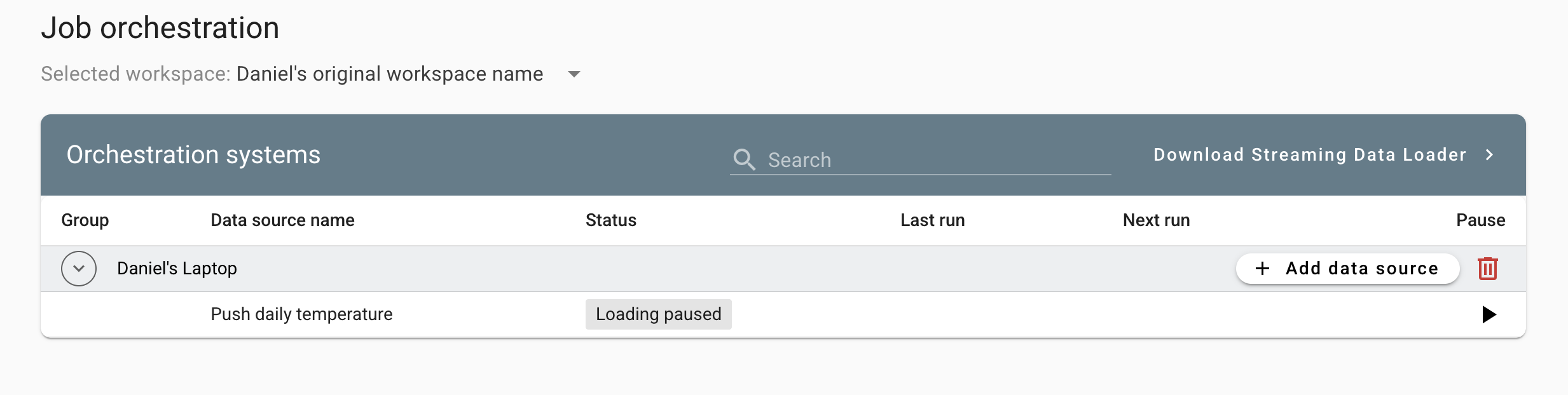Open the workspace selector dropdown arrow
This screenshot has width=1568, height=395.
(x=574, y=74)
